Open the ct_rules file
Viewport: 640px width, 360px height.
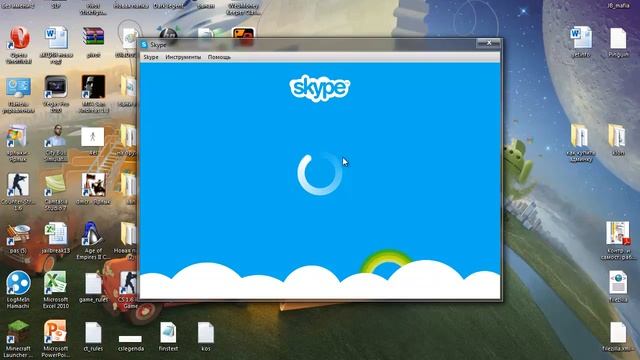93,336
